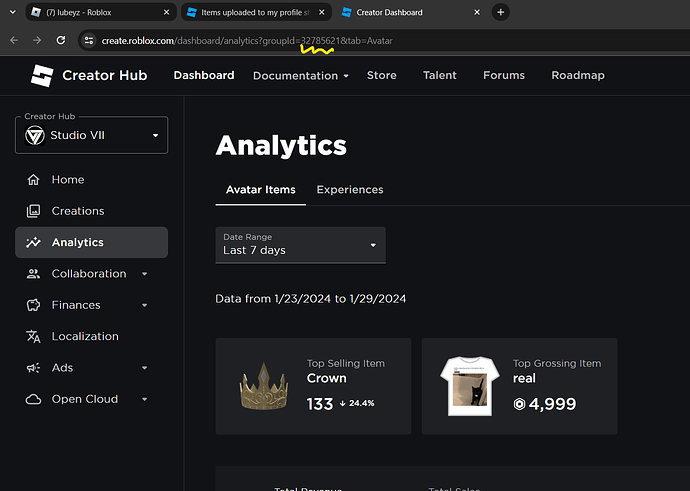This screenshot has height=491, width=690.
Task: Open Forums in the top navigation
Action: 504,75
